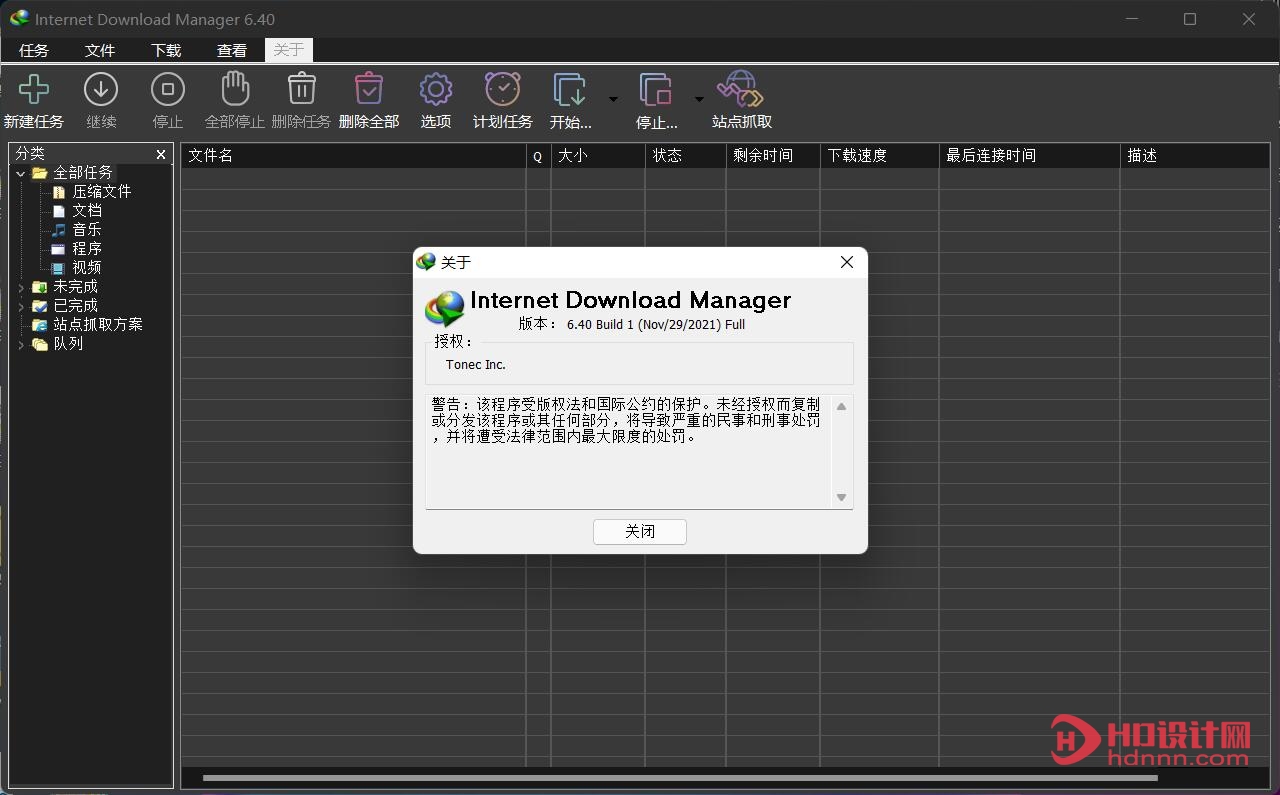The height and width of the screenshot is (795, 1280).
Task: Click the 删除任务 trash icon
Action: coord(302,88)
